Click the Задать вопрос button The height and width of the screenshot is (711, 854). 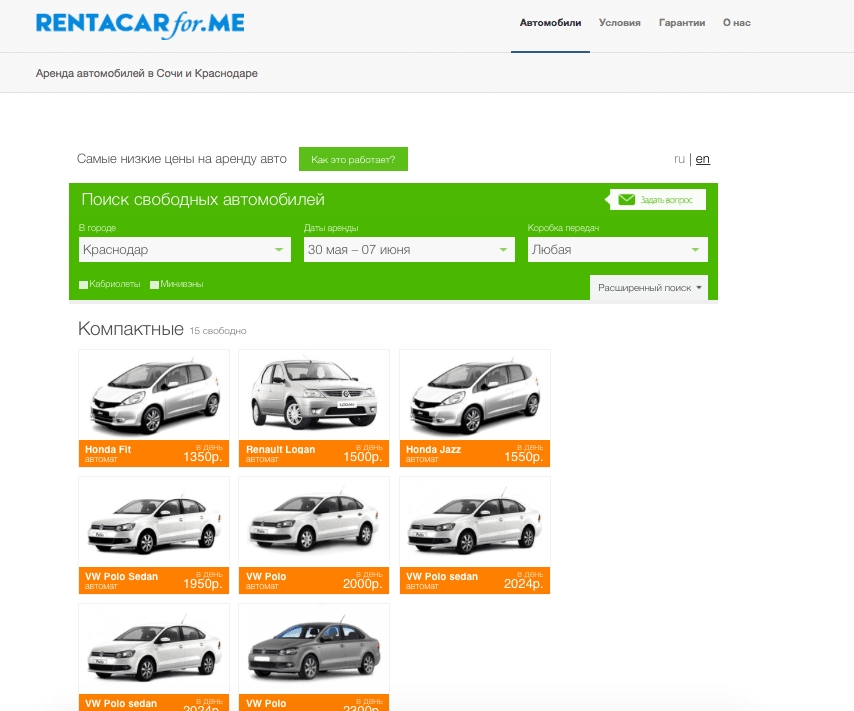(x=657, y=199)
